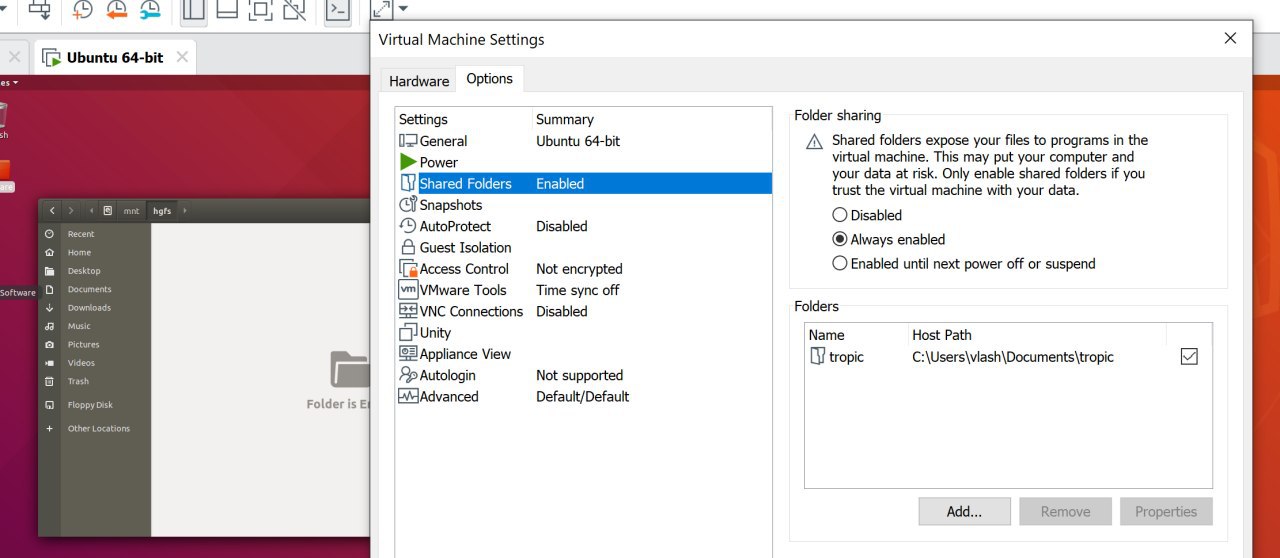
Task: Toggle the library sidebar view icon
Action: 193,10
